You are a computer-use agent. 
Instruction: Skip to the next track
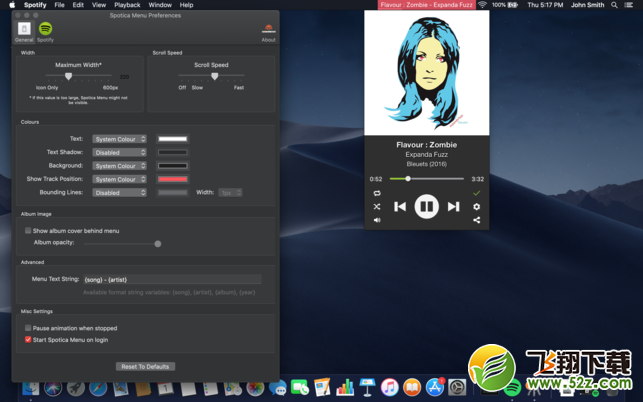tap(453, 206)
